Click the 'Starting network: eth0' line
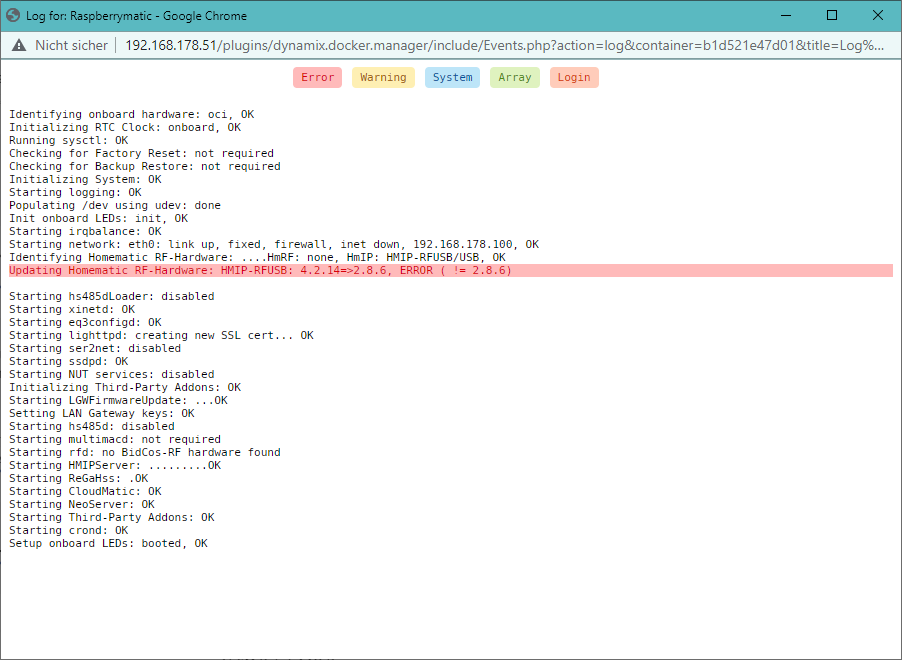The image size is (902, 660). point(274,245)
